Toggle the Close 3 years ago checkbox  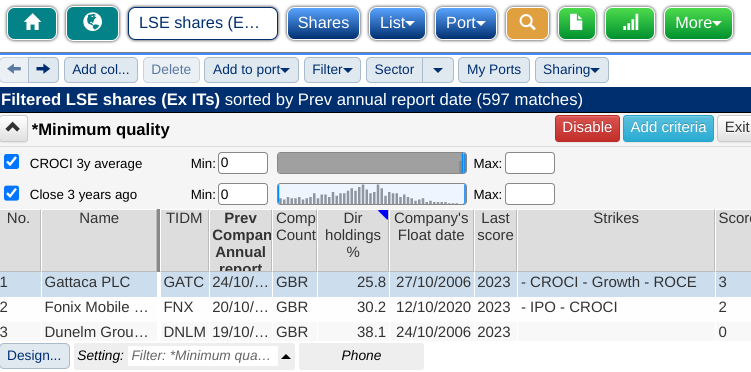[x=11, y=193]
